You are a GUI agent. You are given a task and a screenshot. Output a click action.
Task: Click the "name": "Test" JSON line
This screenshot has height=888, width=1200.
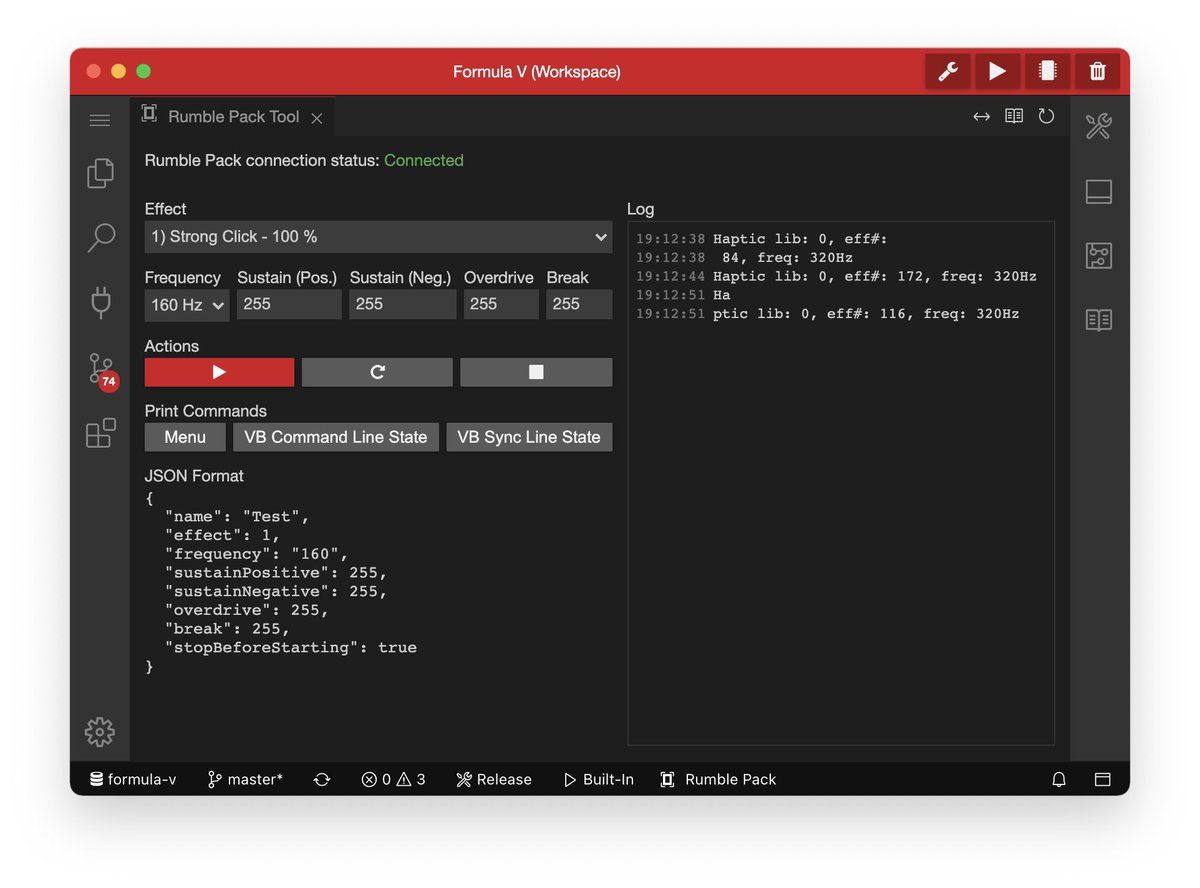click(x=237, y=517)
